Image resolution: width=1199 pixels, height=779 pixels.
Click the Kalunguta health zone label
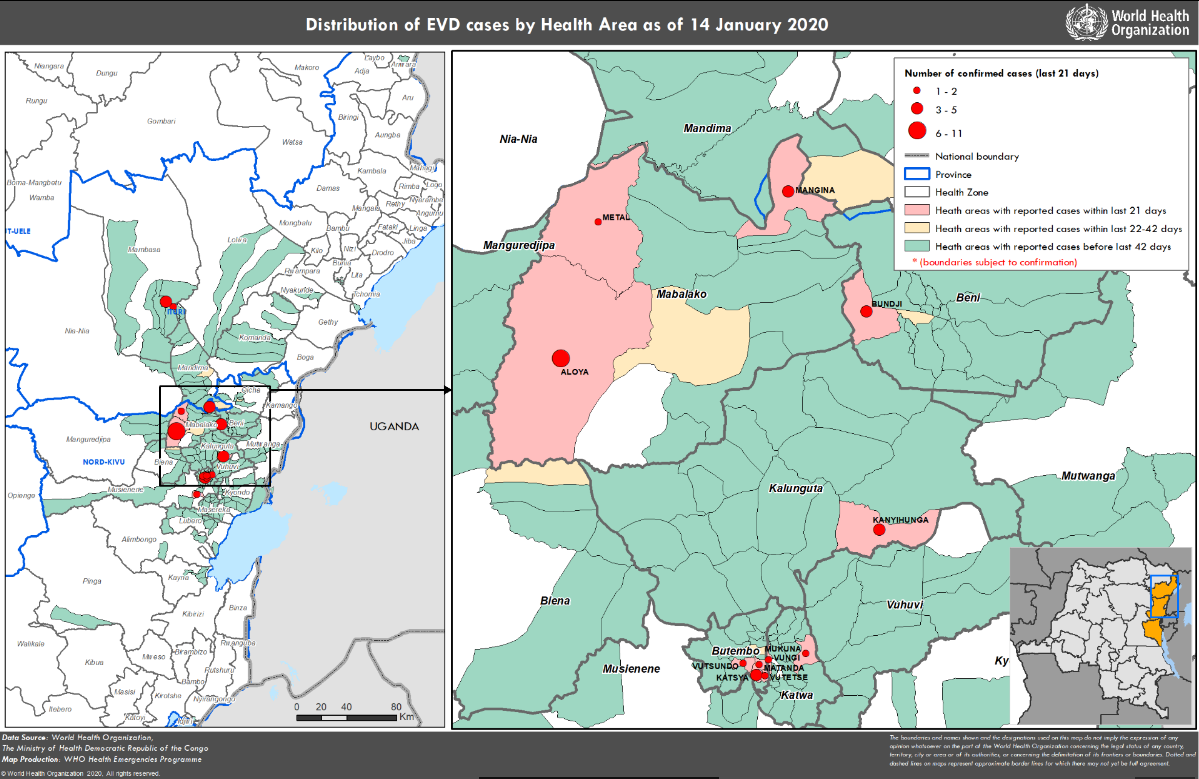[796, 489]
